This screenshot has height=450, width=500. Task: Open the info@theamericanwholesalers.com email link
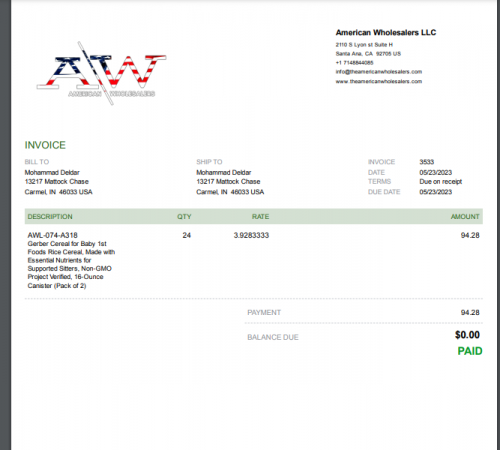pos(379,72)
